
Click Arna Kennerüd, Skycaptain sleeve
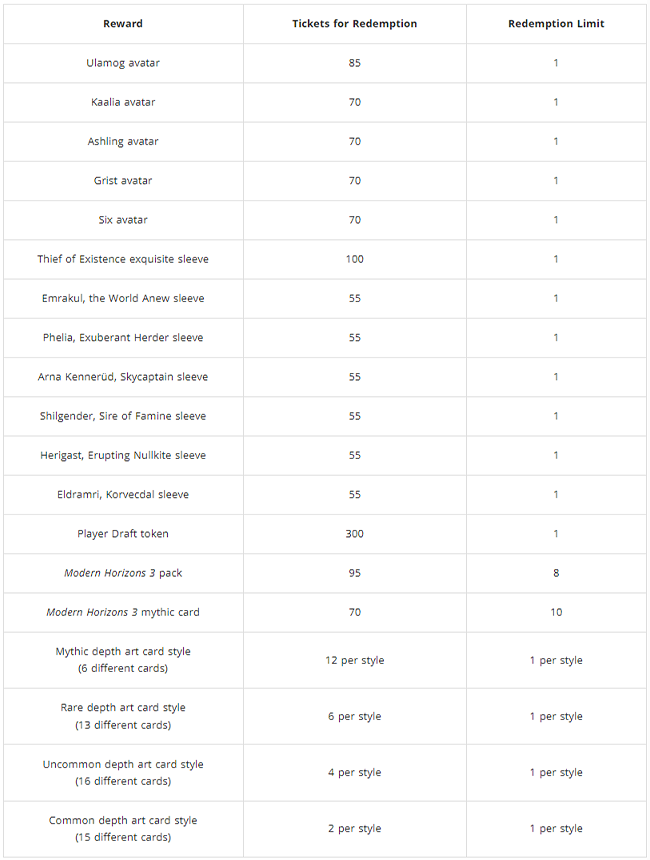(123, 377)
